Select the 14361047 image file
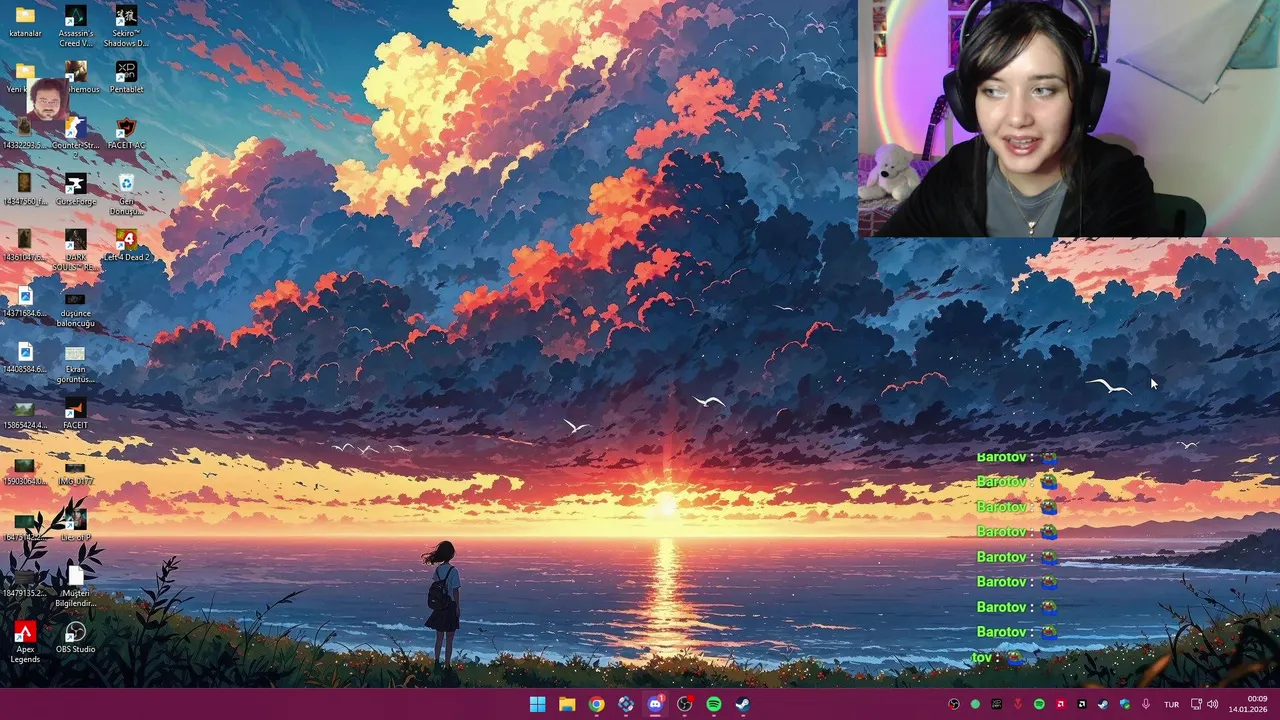This screenshot has height=720, width=1280. (x=25, y=245)
